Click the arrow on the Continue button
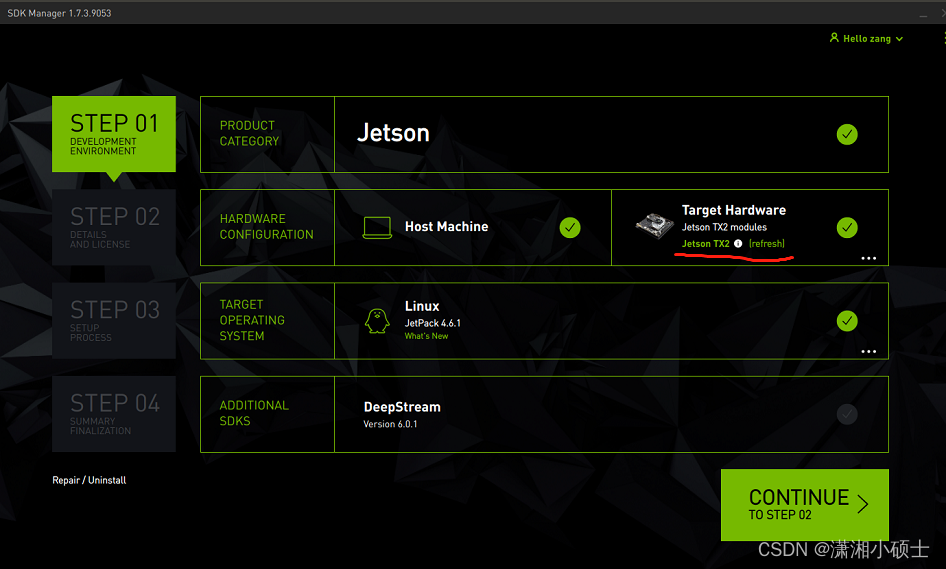Viewport: 946px width, 569px height. click(863, 504)
